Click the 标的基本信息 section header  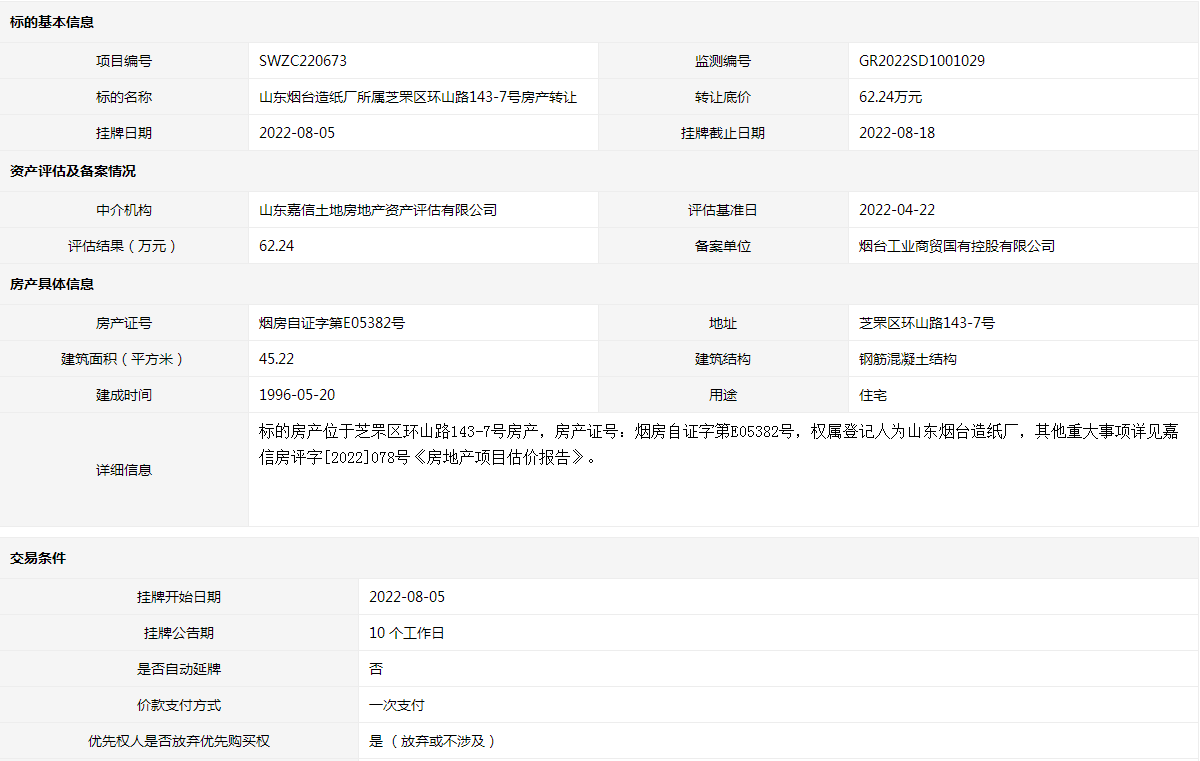tap(52, 22)
